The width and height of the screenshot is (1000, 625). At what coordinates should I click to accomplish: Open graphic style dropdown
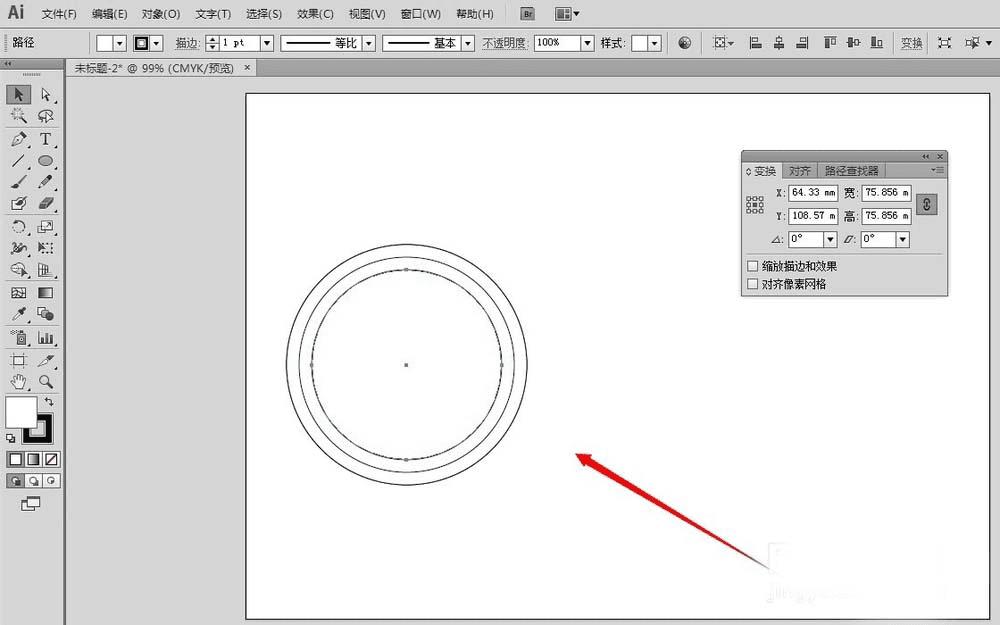tap(655, 43)
